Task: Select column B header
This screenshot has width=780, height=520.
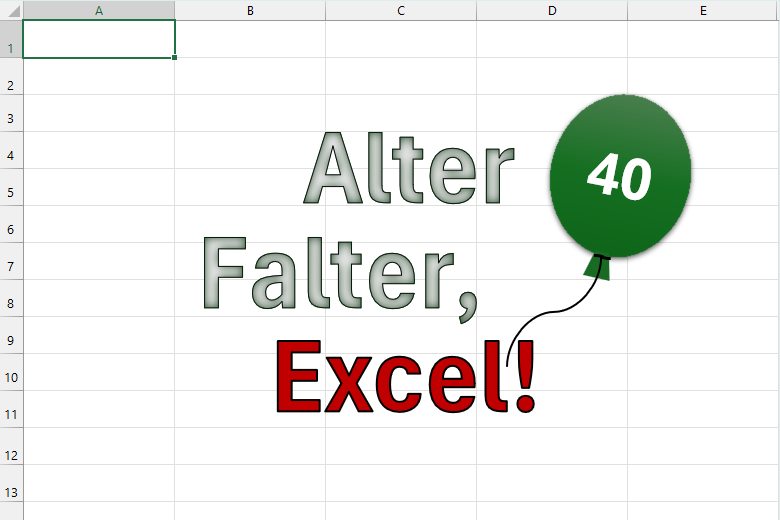Action: point(250,10)
